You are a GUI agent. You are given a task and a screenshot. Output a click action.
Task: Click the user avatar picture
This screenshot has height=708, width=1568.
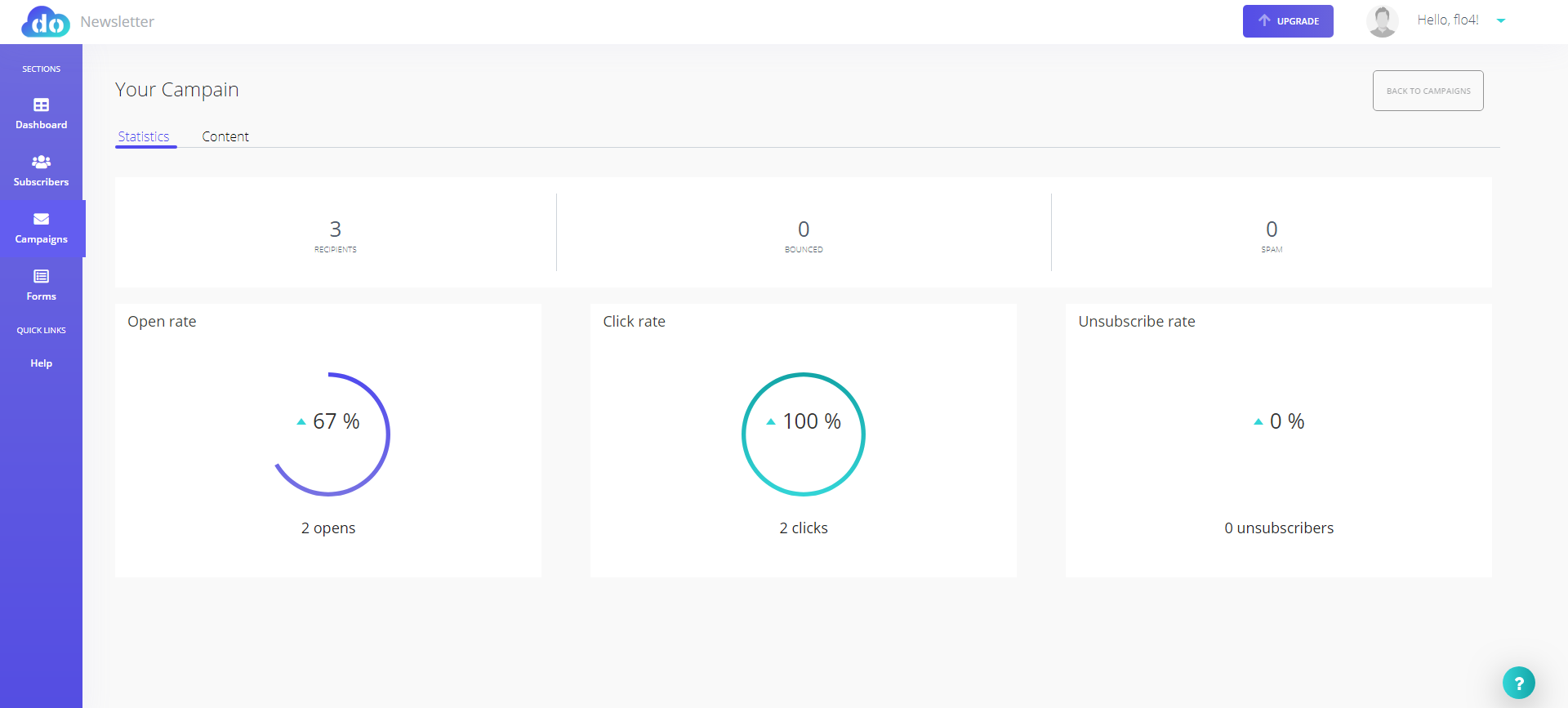click(x=1382, y=21)
